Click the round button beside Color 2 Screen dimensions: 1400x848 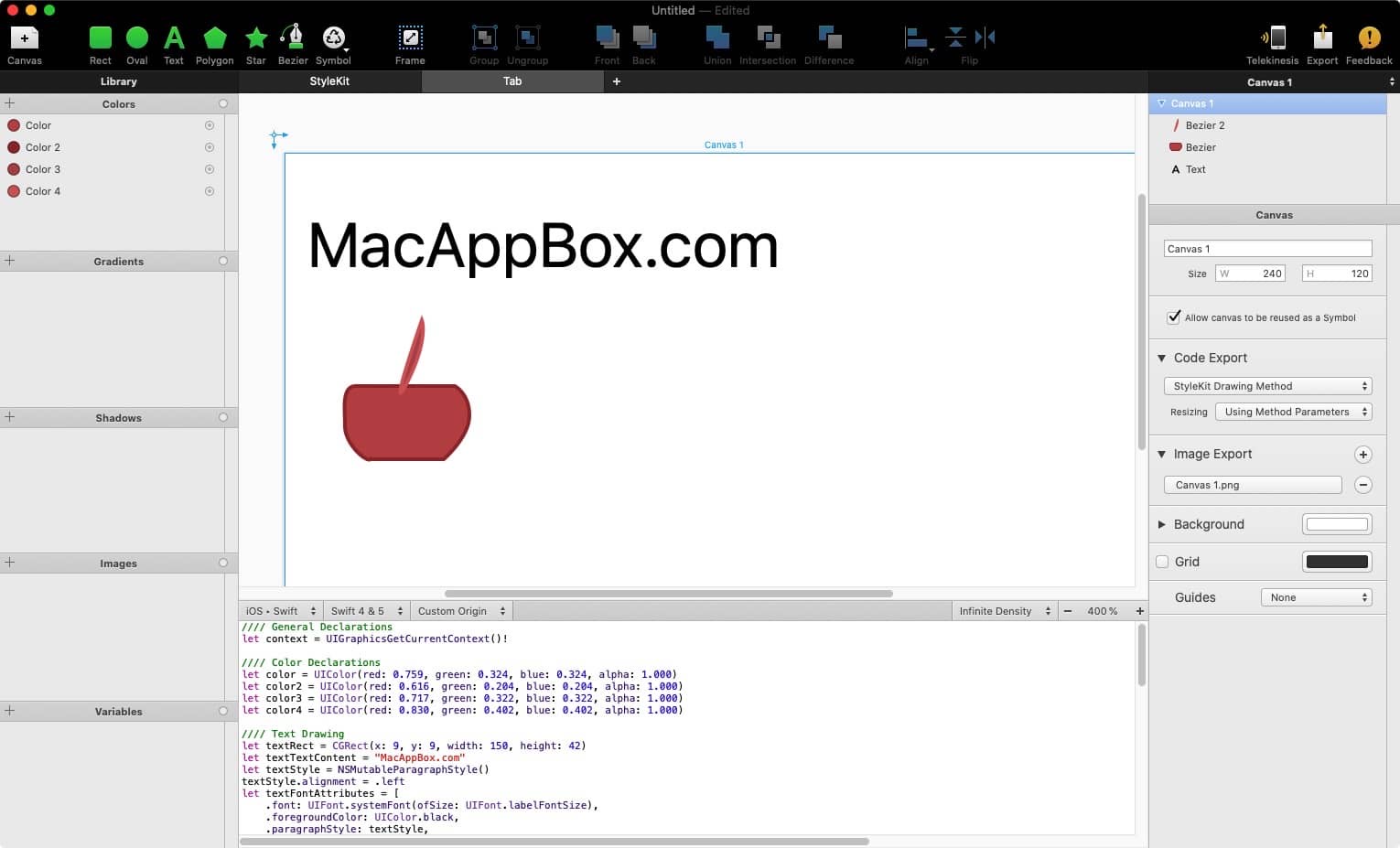210,147
